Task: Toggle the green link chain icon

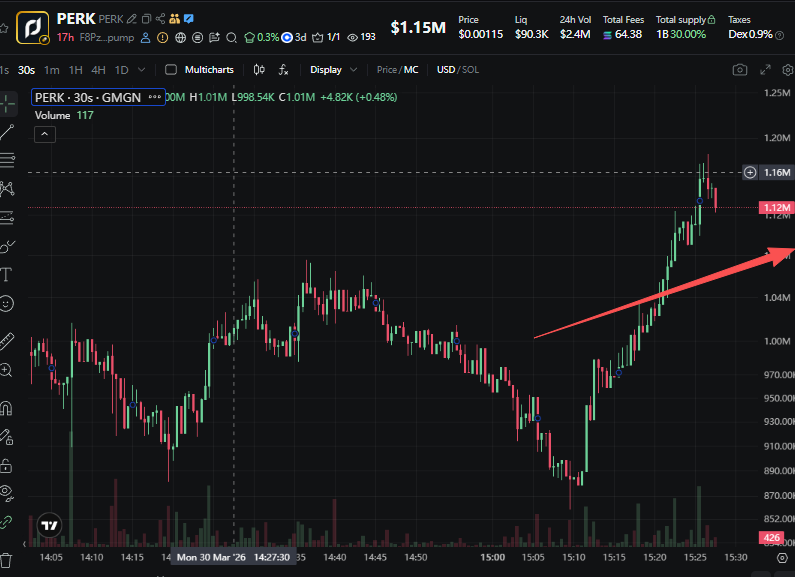Action: coord(6,522)
